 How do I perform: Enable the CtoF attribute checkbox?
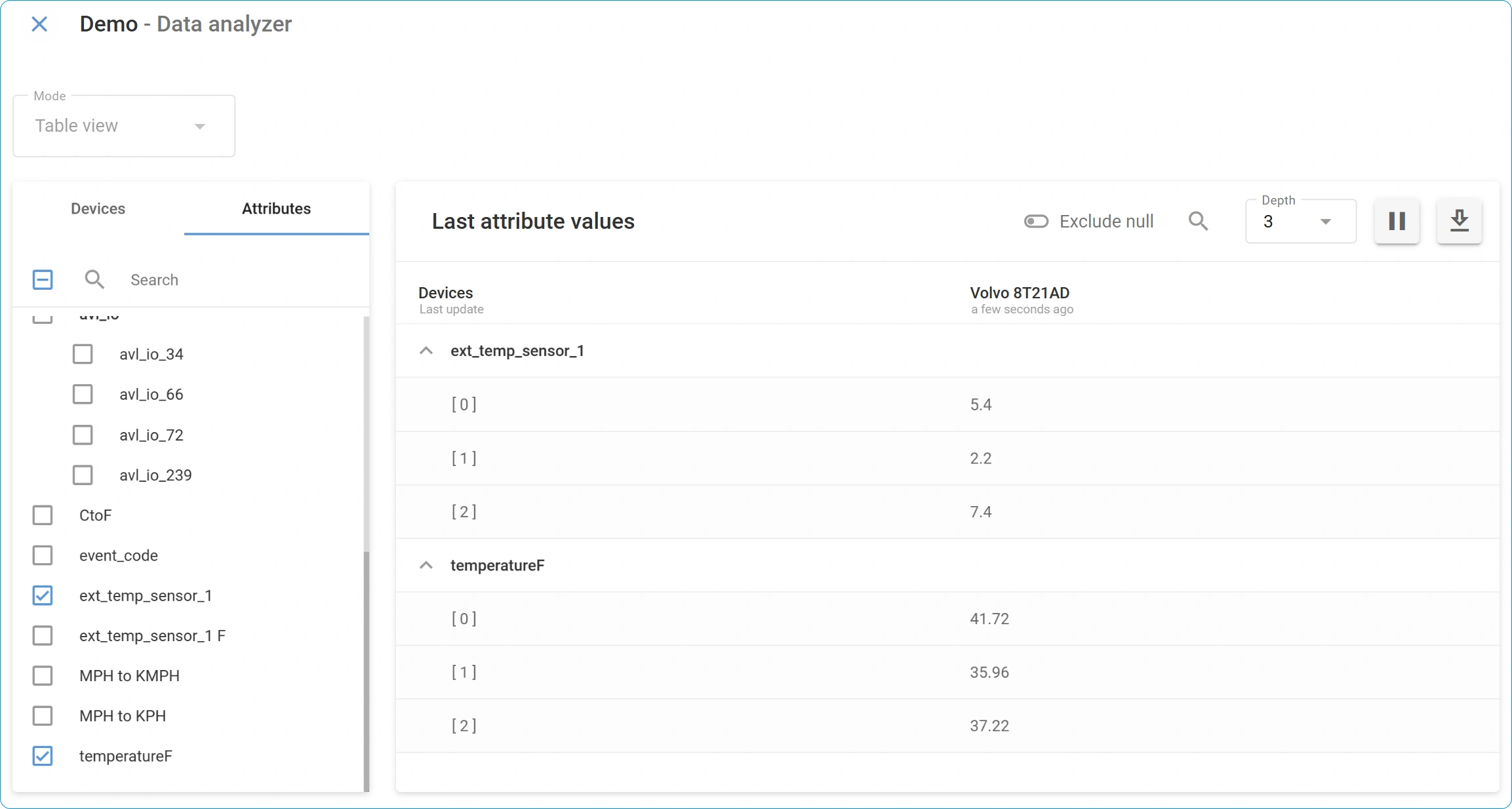(x=43, y=515)
